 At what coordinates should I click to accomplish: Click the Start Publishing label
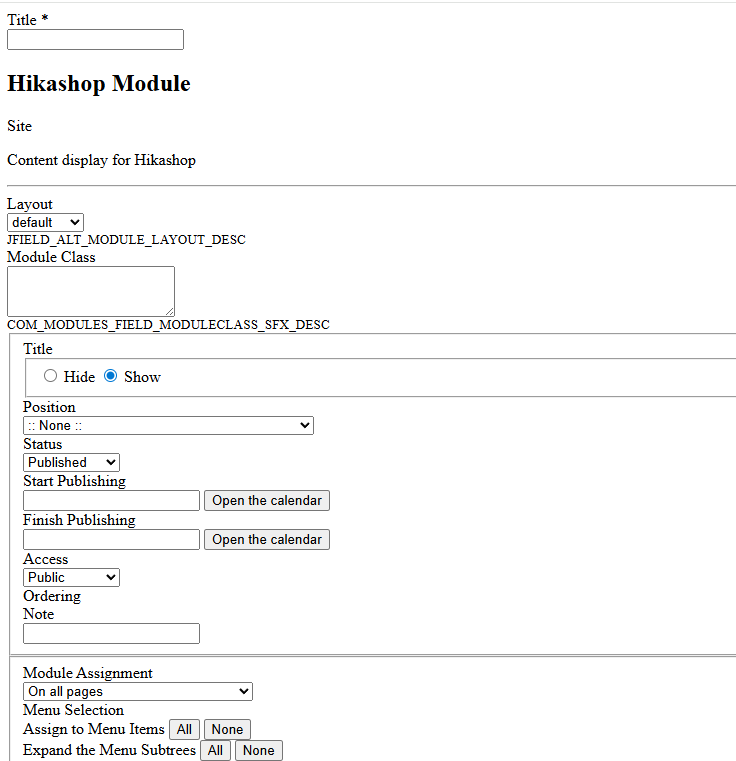coord(74,481)
